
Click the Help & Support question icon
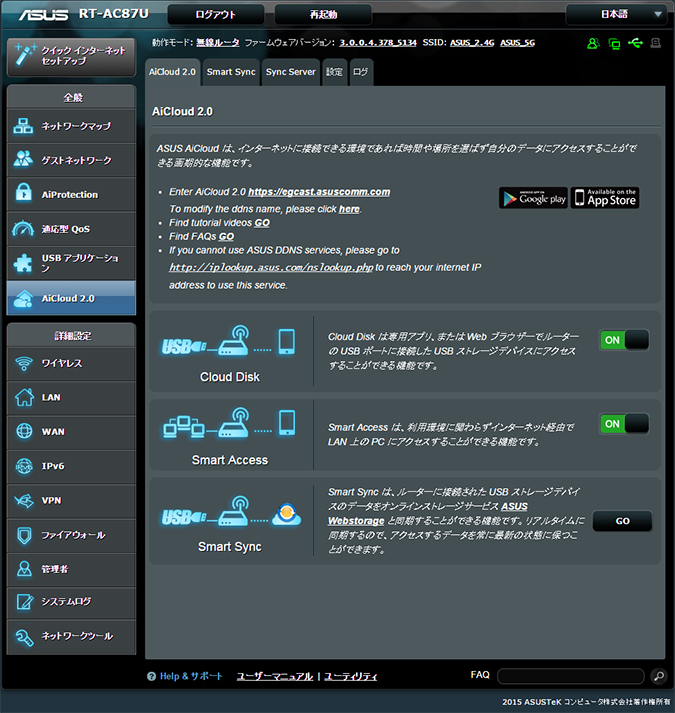pos(151,676)
